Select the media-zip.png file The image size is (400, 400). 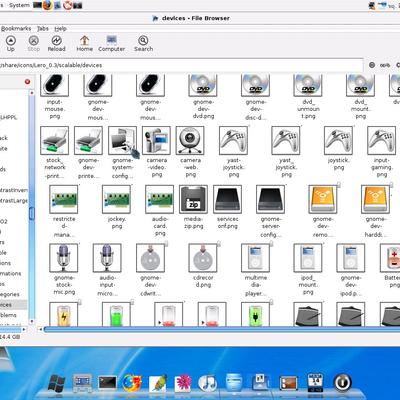pos(193,199)
